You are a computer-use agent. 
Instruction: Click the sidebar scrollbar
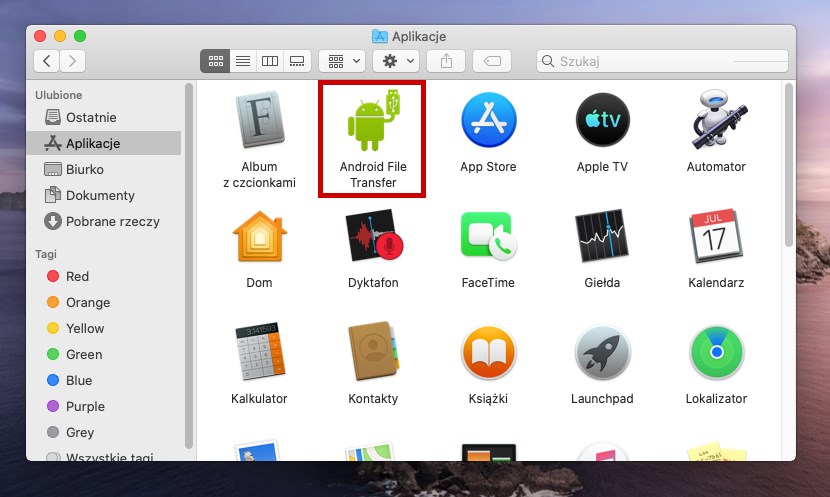(x=189, y=266)
